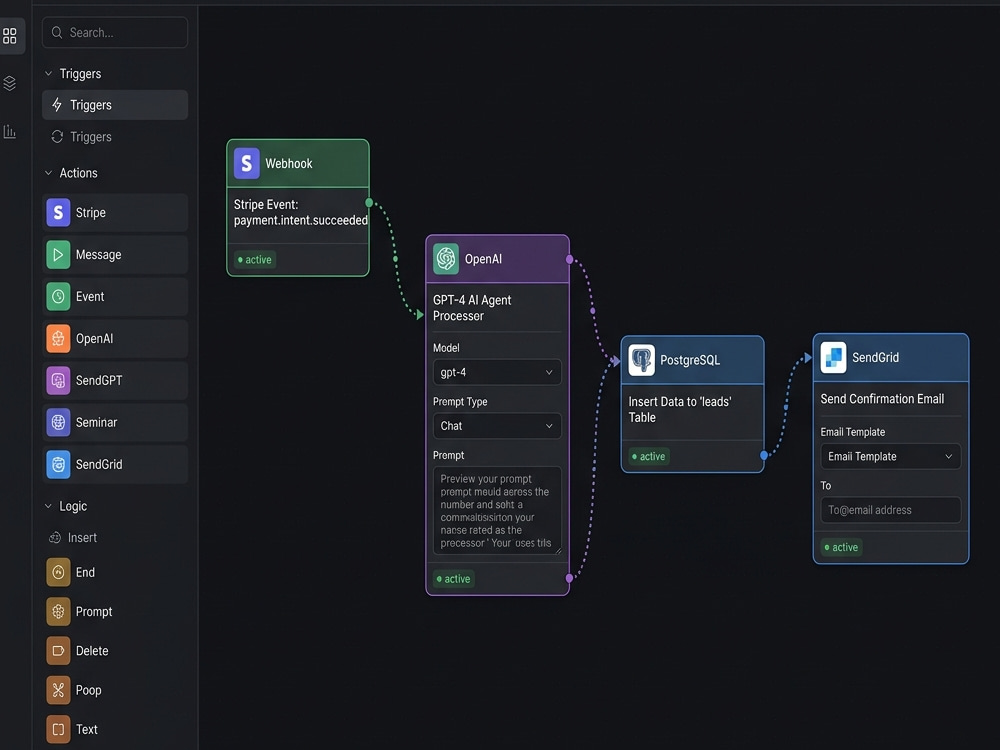Open the grid dashboard icon in left rail
The width and height of the screenshot is (1000, 750).
tap(10, 36)
